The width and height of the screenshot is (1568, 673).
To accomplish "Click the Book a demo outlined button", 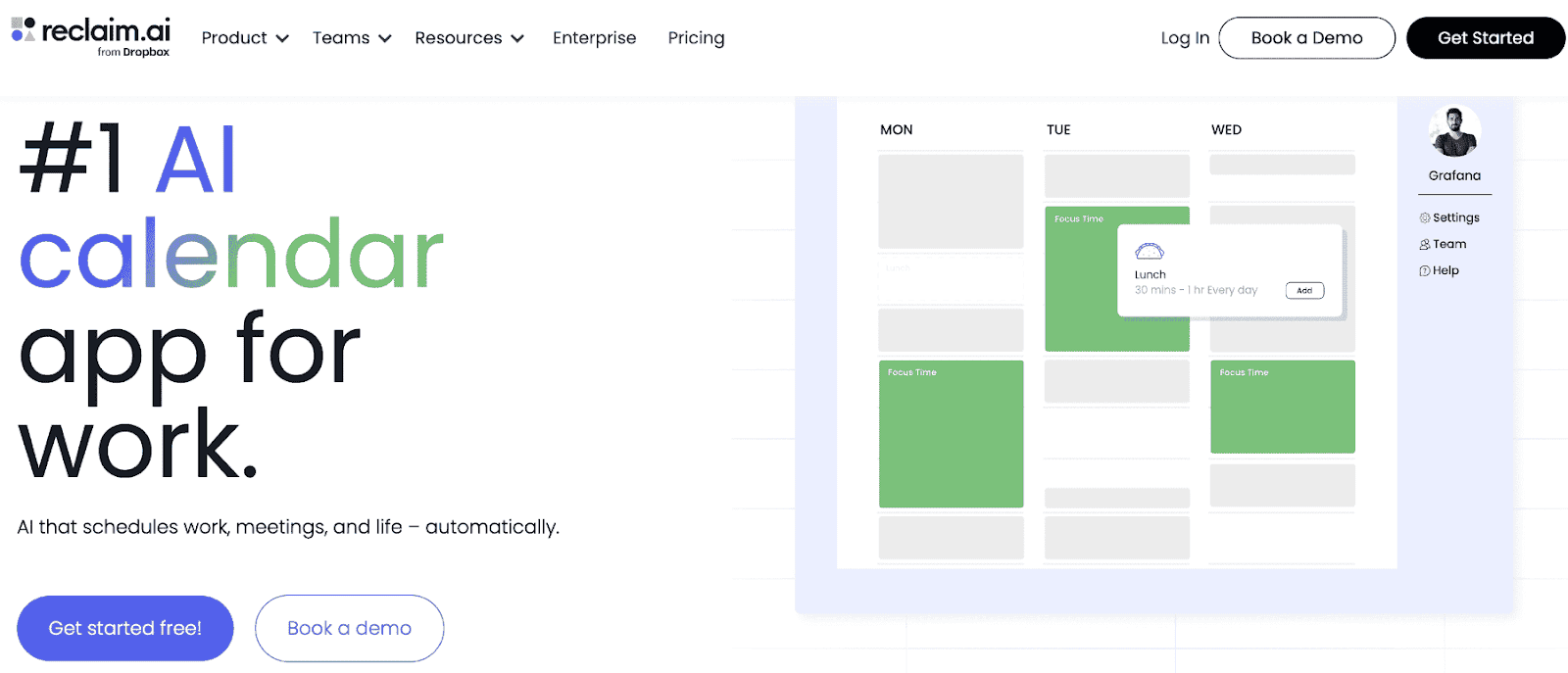I will click(x=349, y=628).
